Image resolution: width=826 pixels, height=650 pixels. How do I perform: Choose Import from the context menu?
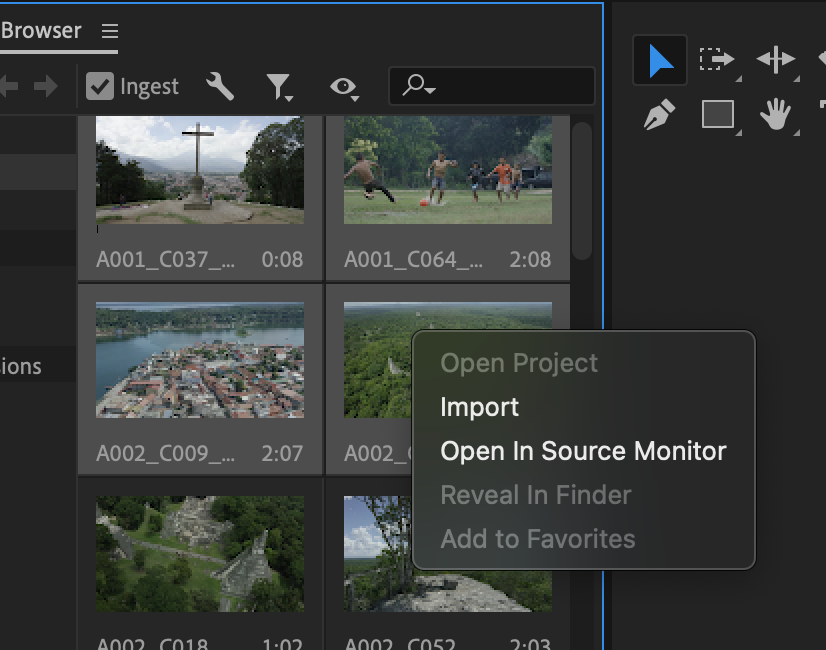point(479,407)
